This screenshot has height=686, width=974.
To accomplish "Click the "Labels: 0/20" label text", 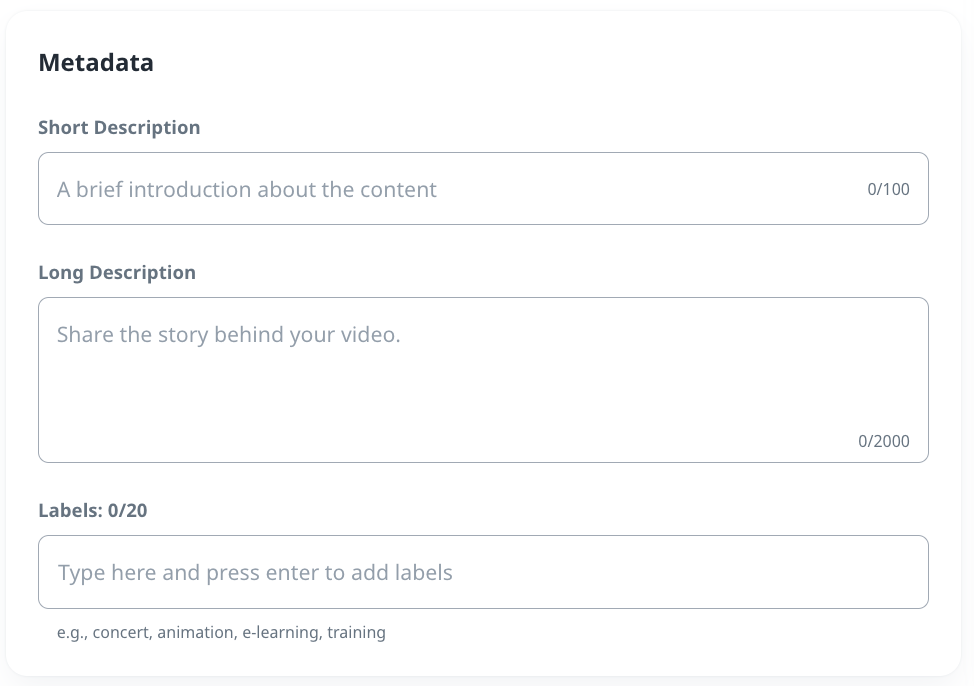I will (x=93, y=511).
